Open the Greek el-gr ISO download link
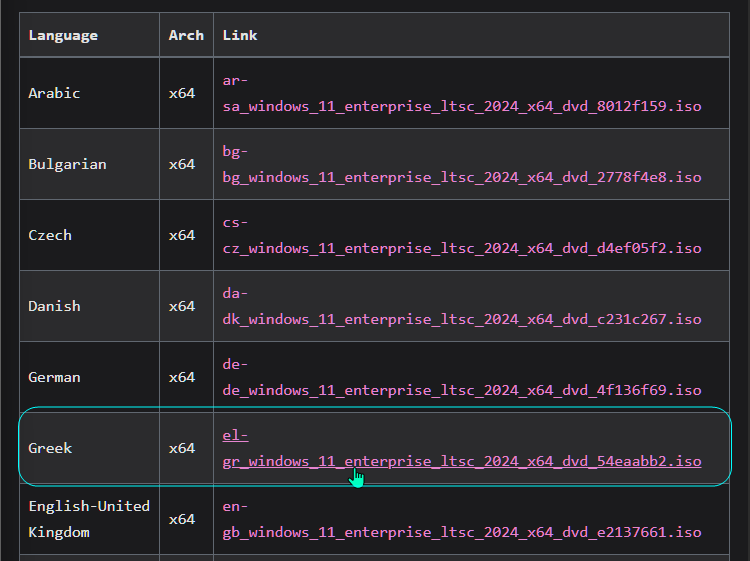 (462, 448)
